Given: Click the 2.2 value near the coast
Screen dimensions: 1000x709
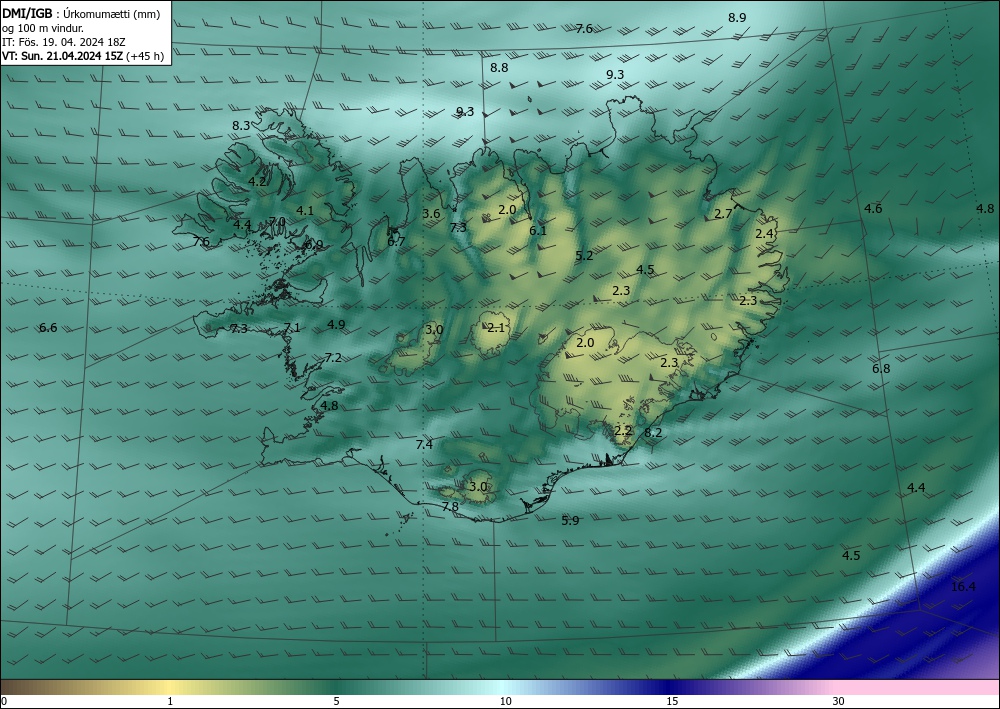Looking at the screenshot, I should [x=623, y=430].
